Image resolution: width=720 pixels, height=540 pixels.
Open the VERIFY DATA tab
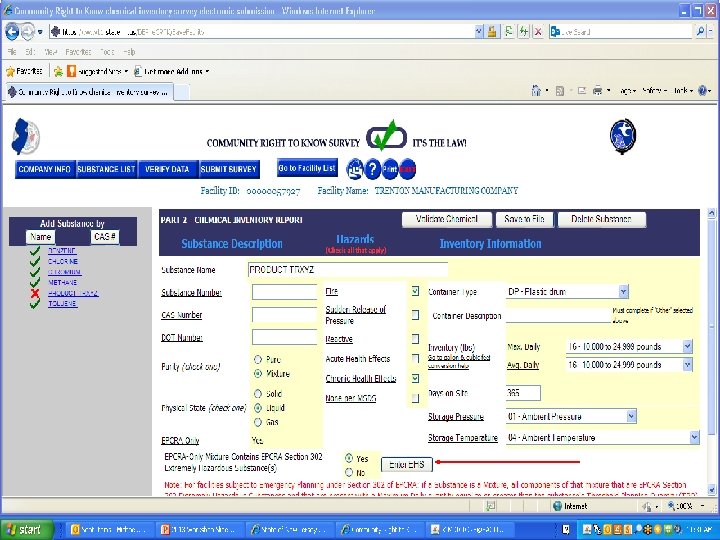(168, 169)
